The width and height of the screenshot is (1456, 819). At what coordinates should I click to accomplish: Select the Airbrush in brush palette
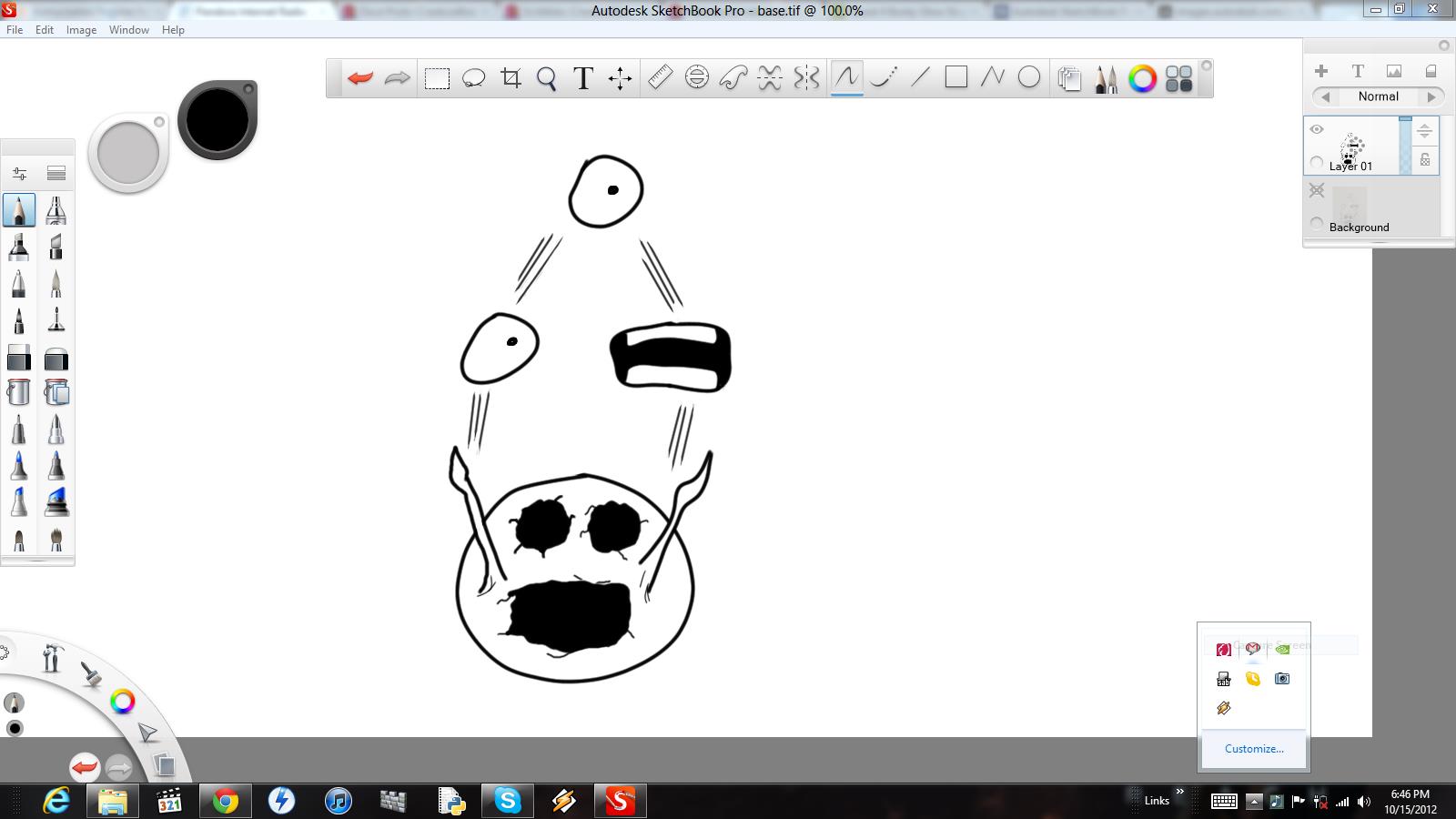(x=56, y=210)
